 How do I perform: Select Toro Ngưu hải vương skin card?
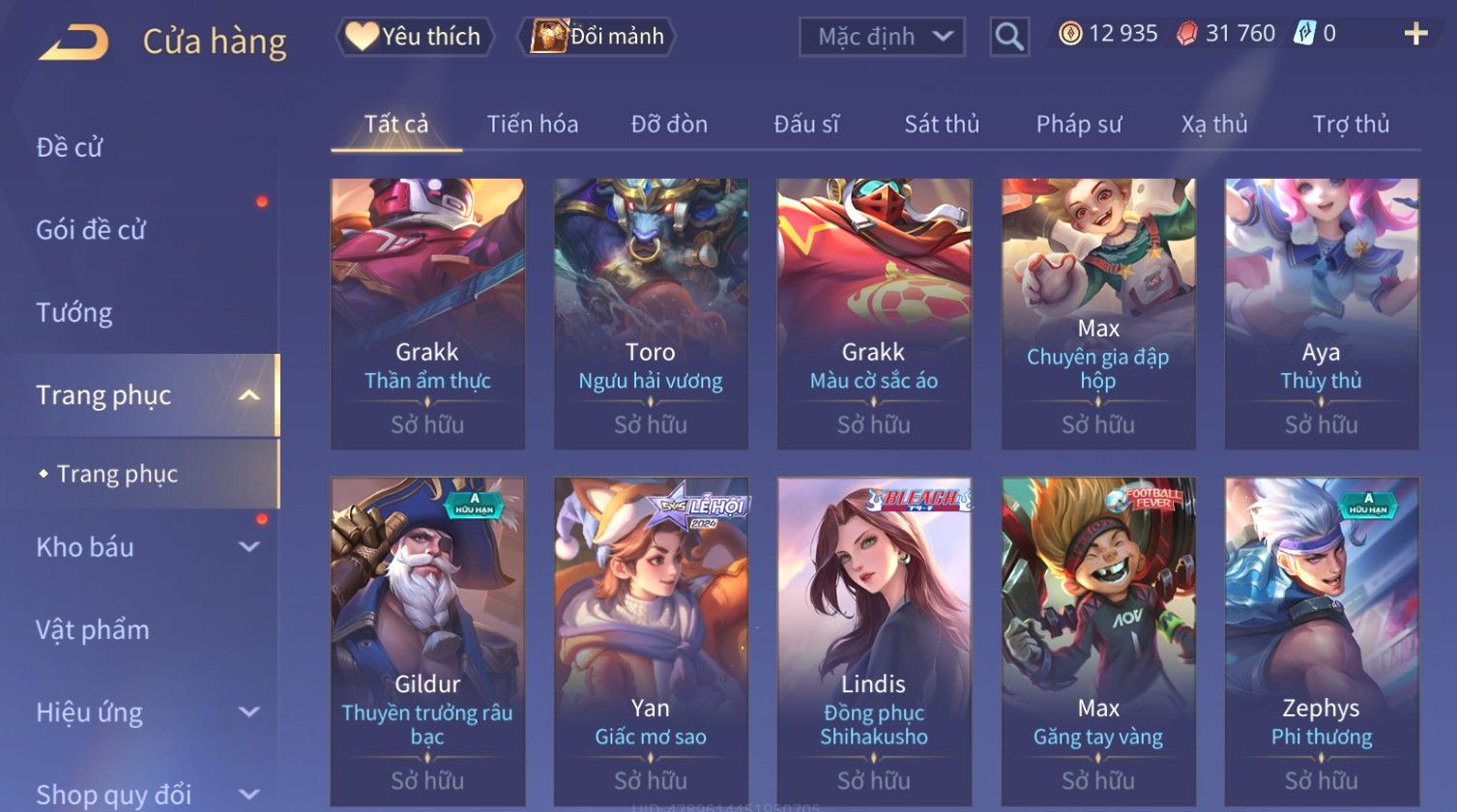pos(651,314)
